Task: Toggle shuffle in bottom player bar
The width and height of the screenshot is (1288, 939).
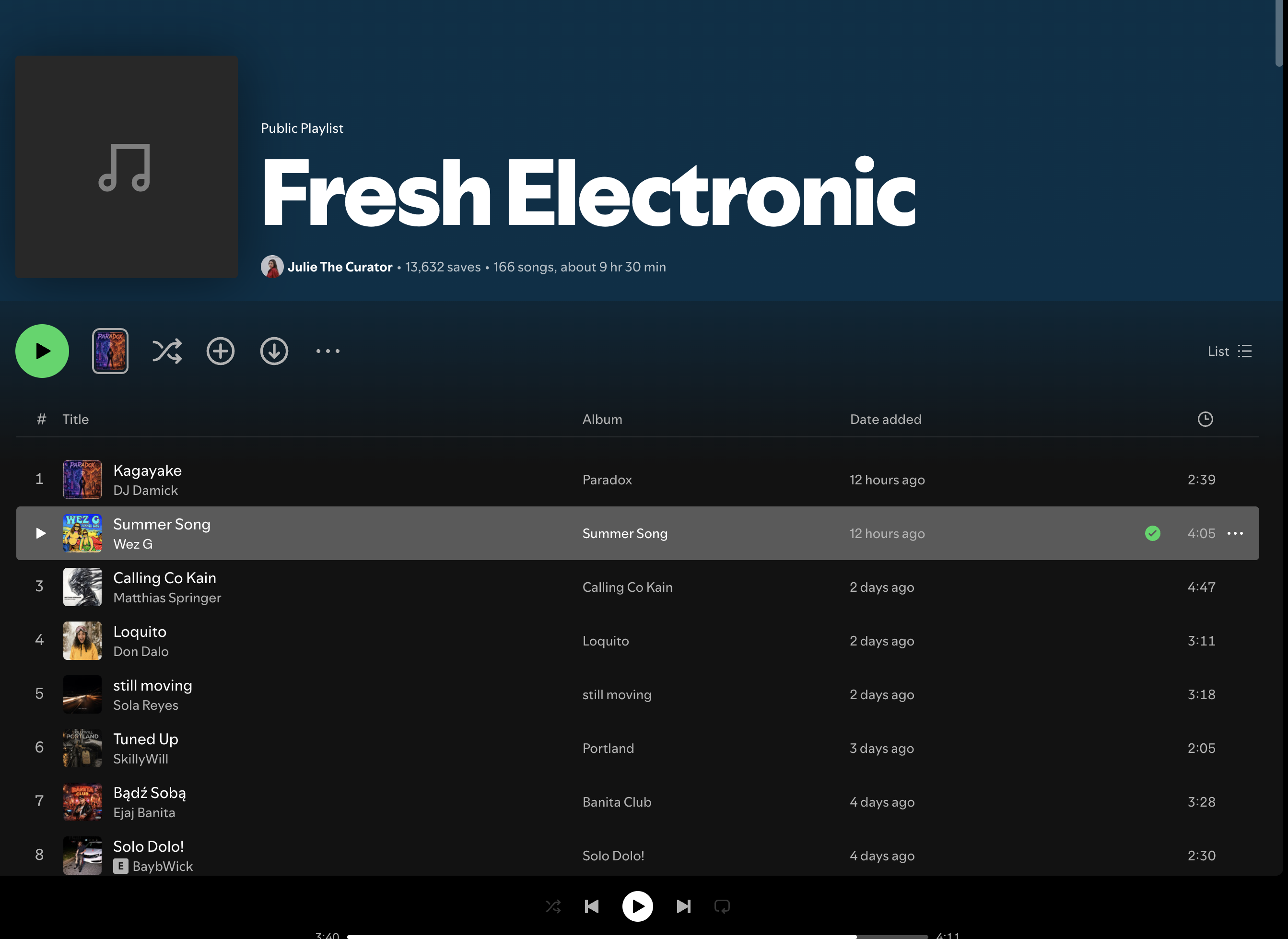Action: (553, 906)
